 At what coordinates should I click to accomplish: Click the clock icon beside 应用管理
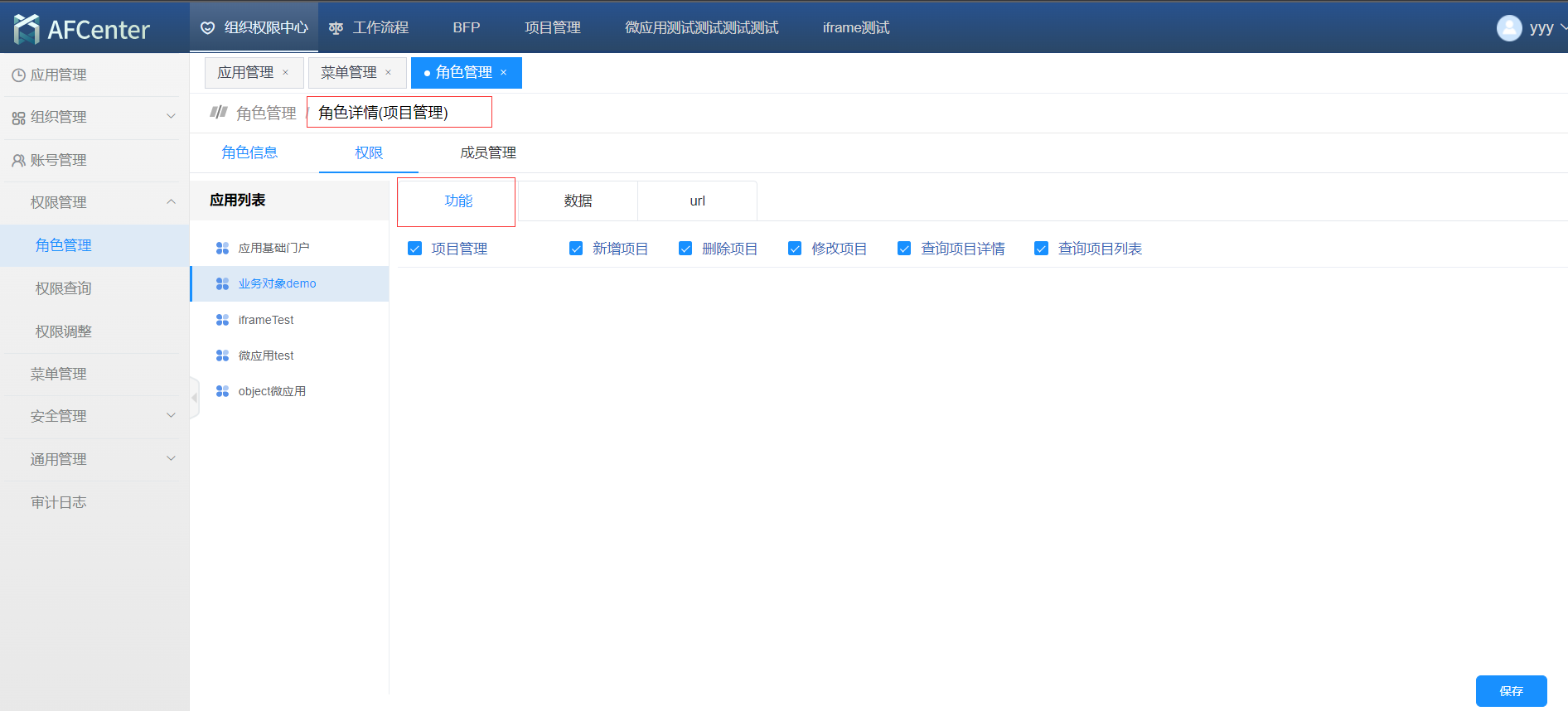[x=18, y=75]
